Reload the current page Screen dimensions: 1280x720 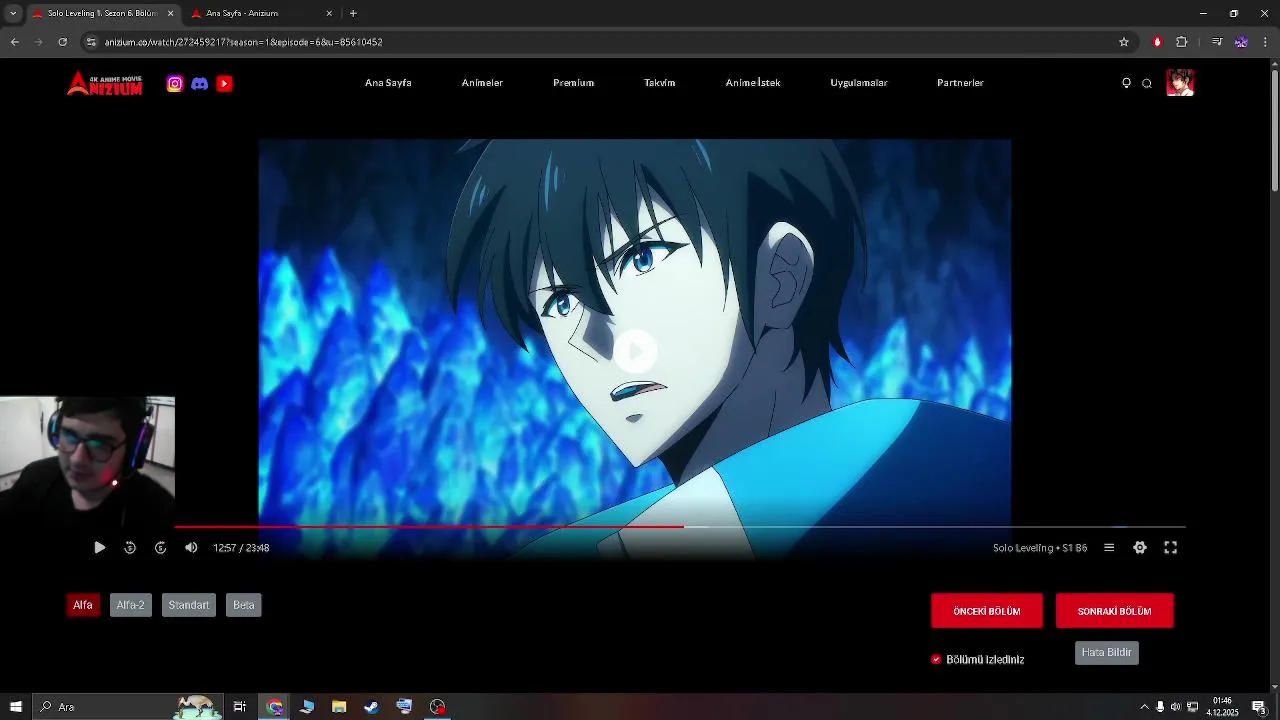[x=62, y=42]
